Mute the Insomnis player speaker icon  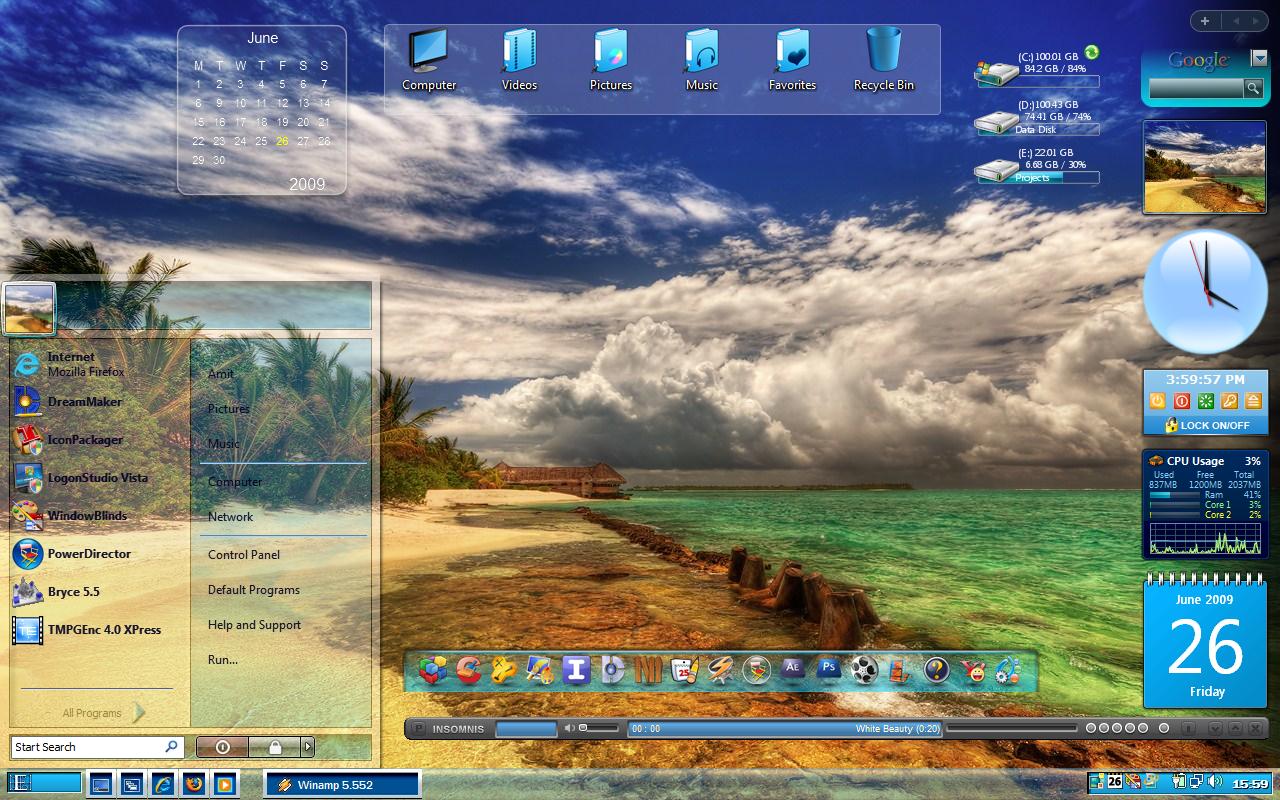(x=569, y=728)
